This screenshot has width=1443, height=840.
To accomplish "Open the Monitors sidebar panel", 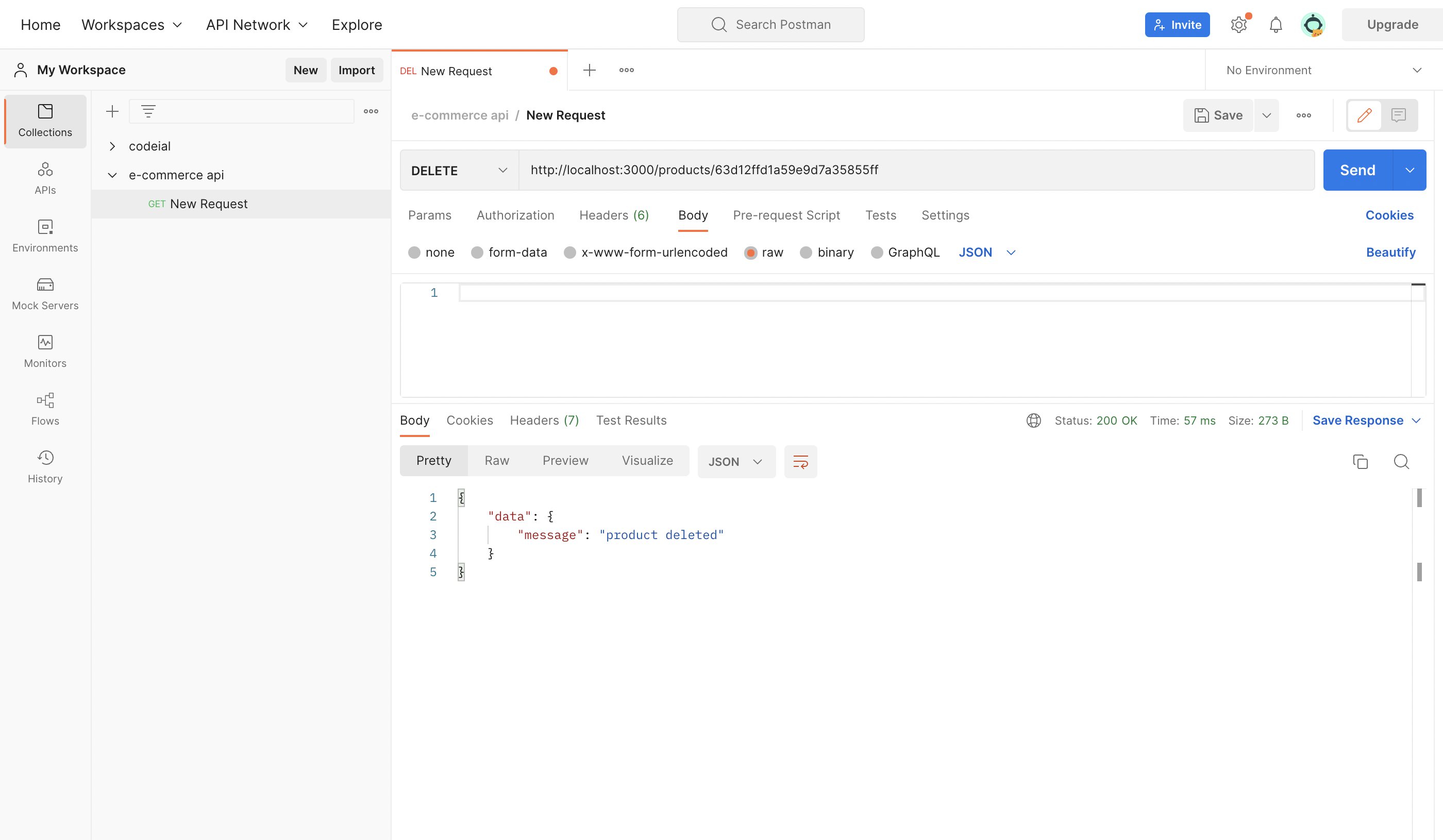I will 45,351.
